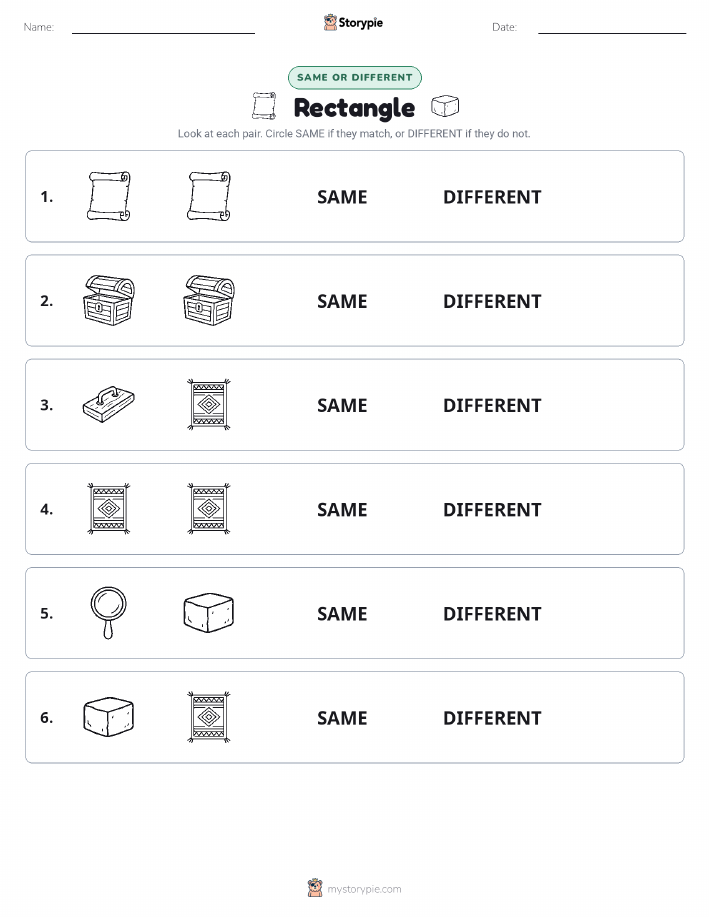Click the Storypie bear logo at top
The width and height of the screenshot is (709, 917).
[331, 22]
